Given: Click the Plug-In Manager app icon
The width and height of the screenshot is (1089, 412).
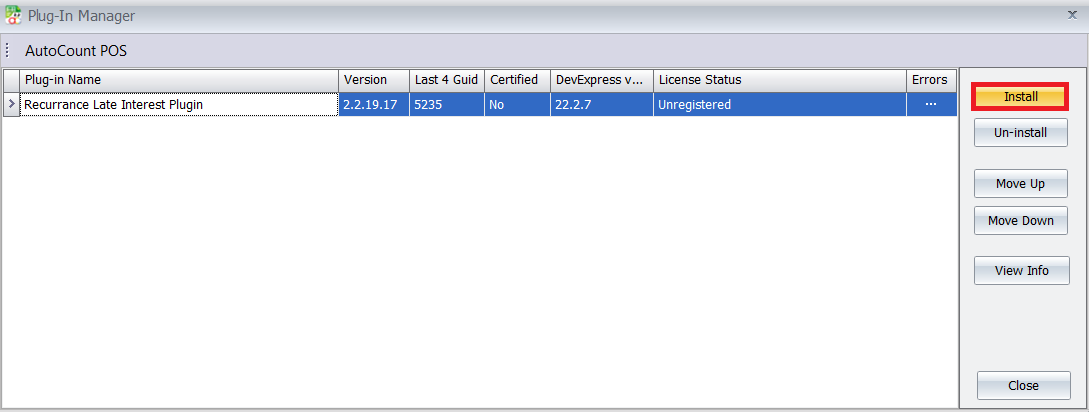Looking at the screenshot, I should [x=13, y=16].
